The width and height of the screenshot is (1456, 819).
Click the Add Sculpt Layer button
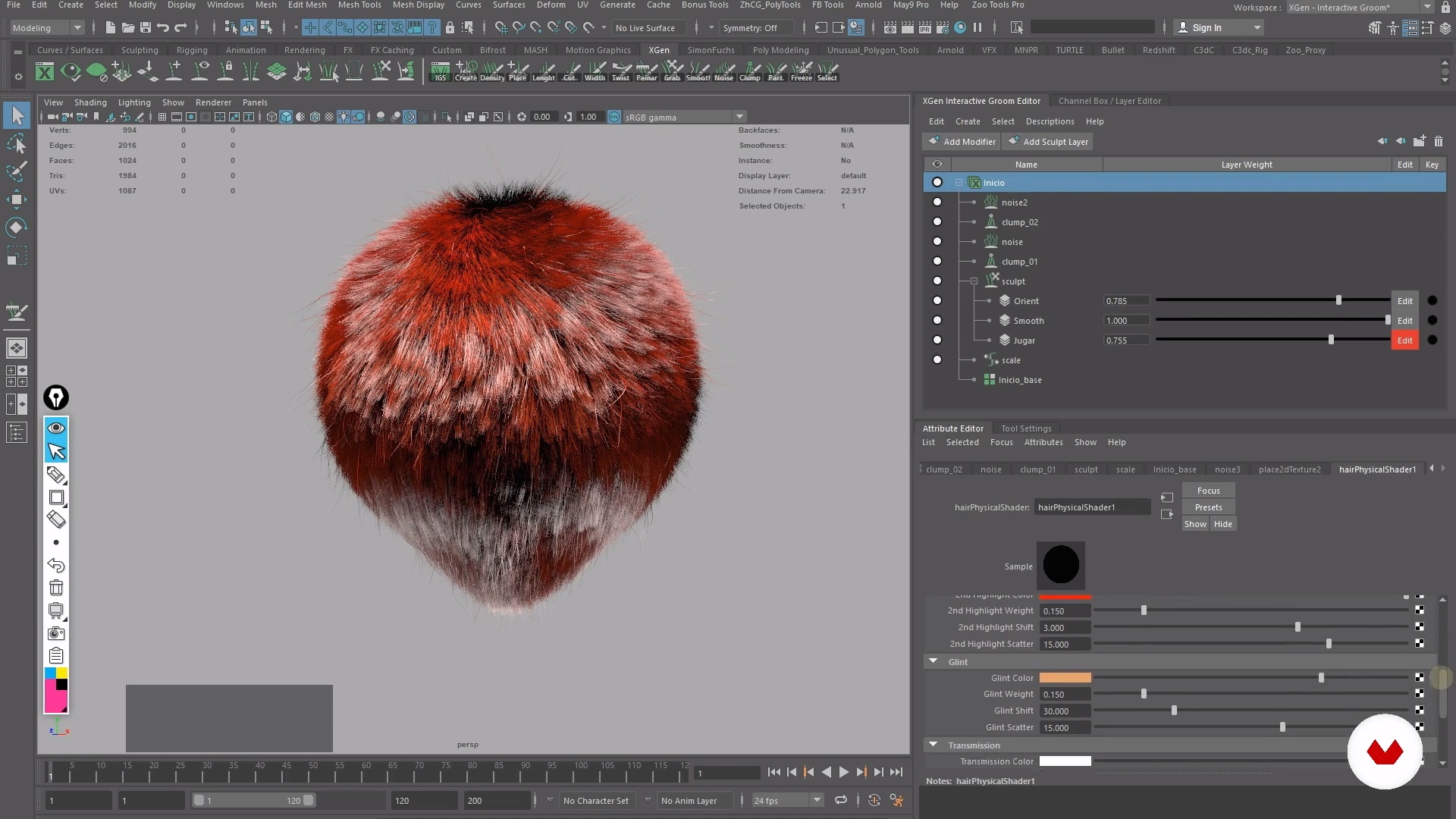(1056, 141)
